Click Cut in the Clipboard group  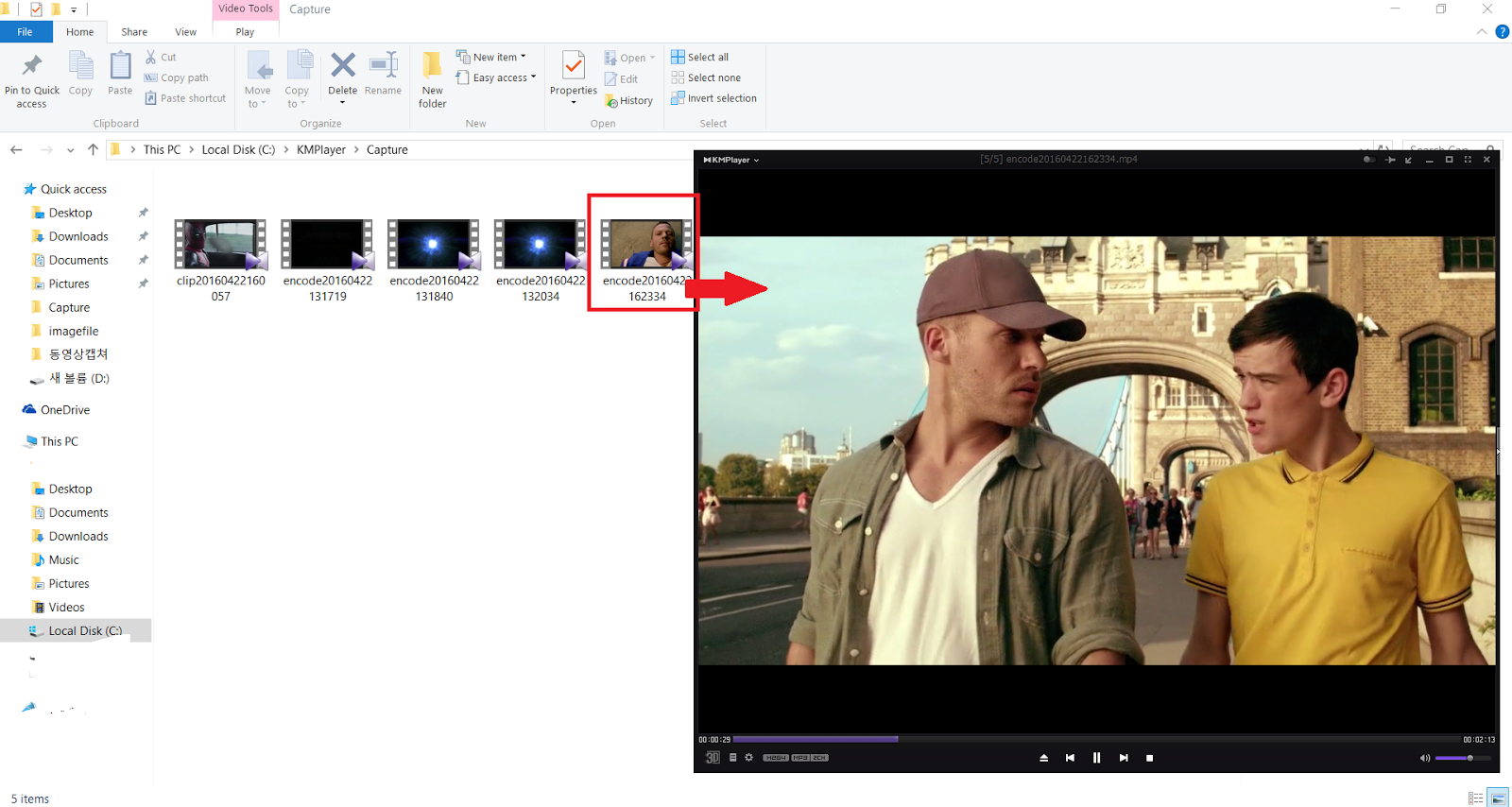(161, 57)
